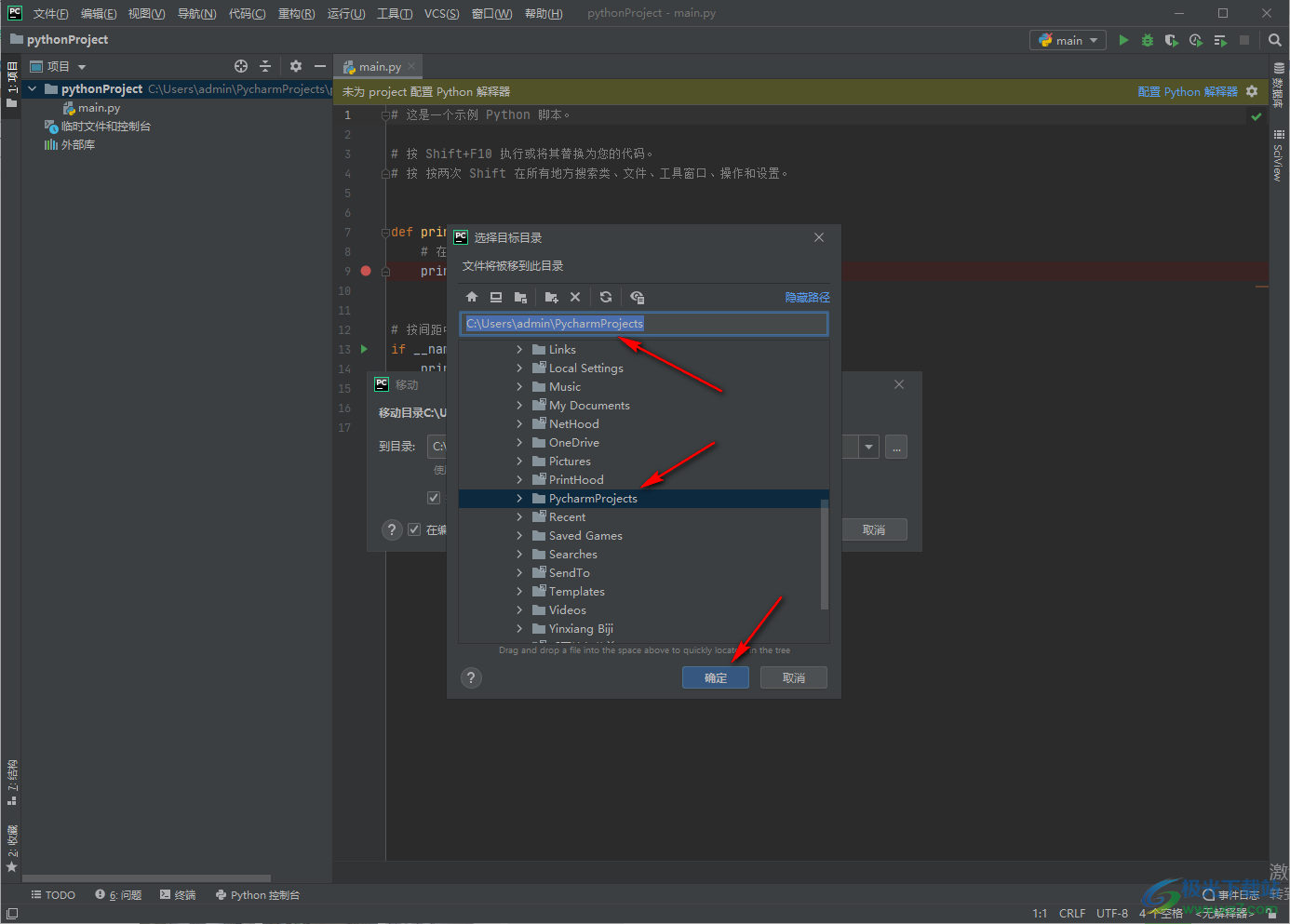Expand the Links folder node

[x=519, y=349]
